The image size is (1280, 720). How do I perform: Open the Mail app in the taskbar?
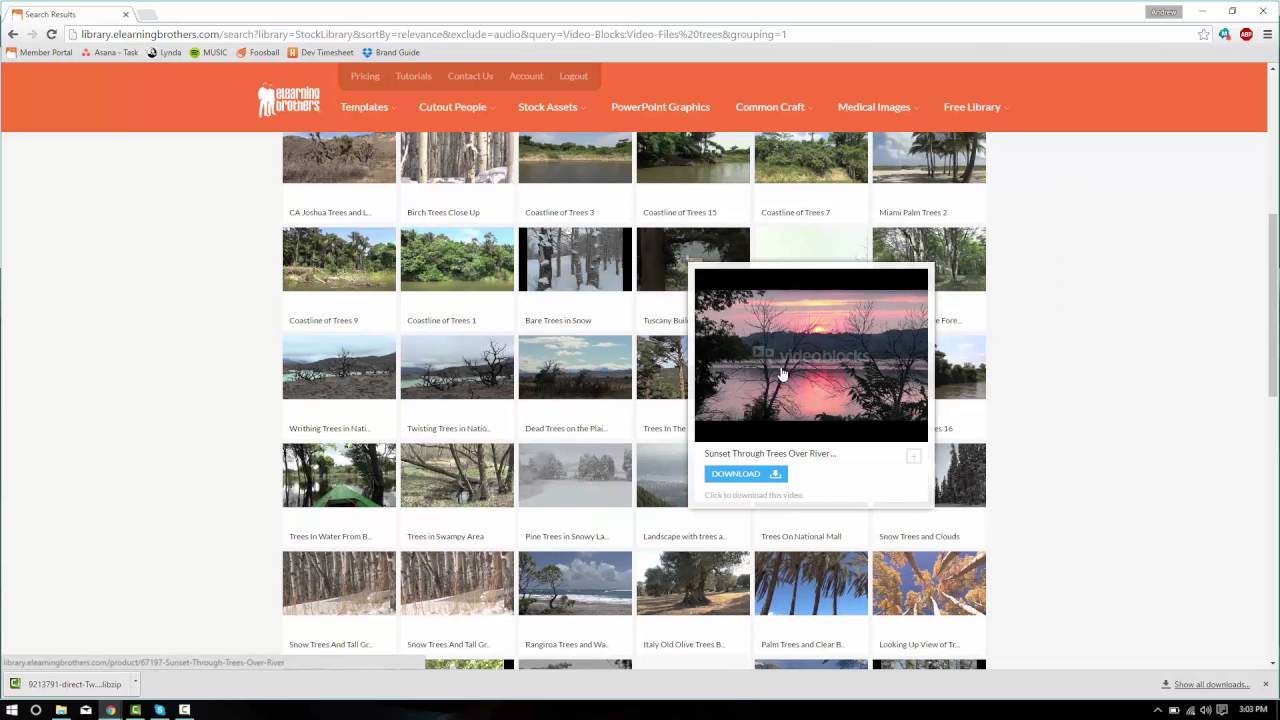[x=86, y=710]
